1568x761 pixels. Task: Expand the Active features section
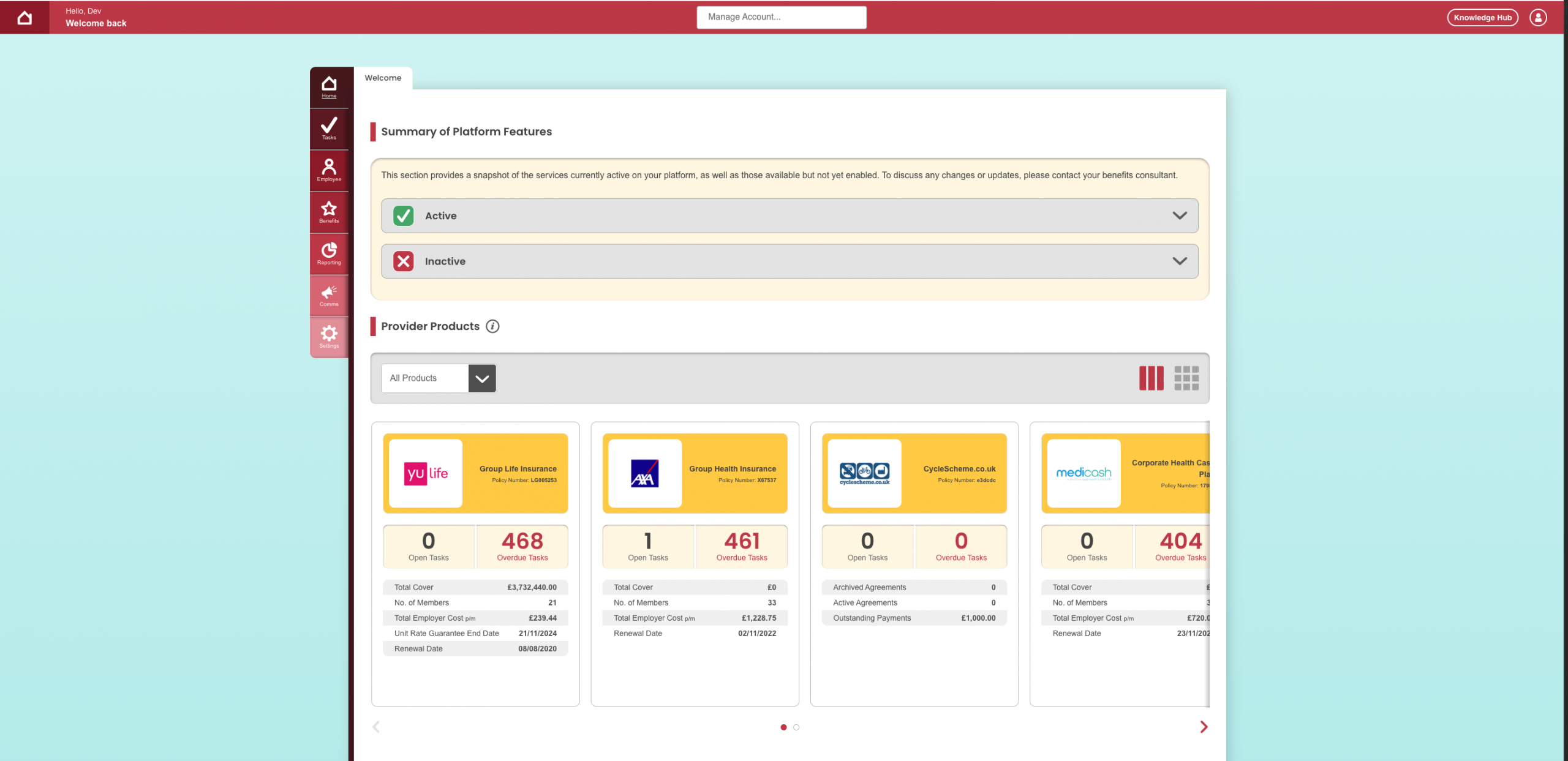(790, 216)
